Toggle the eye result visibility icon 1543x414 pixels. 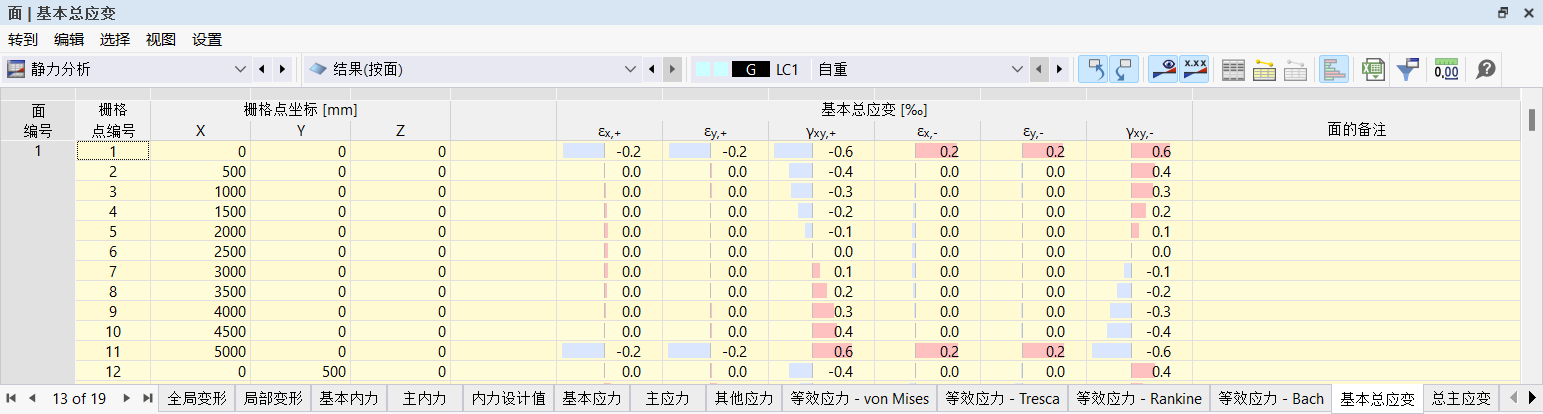pos(1163,69)
